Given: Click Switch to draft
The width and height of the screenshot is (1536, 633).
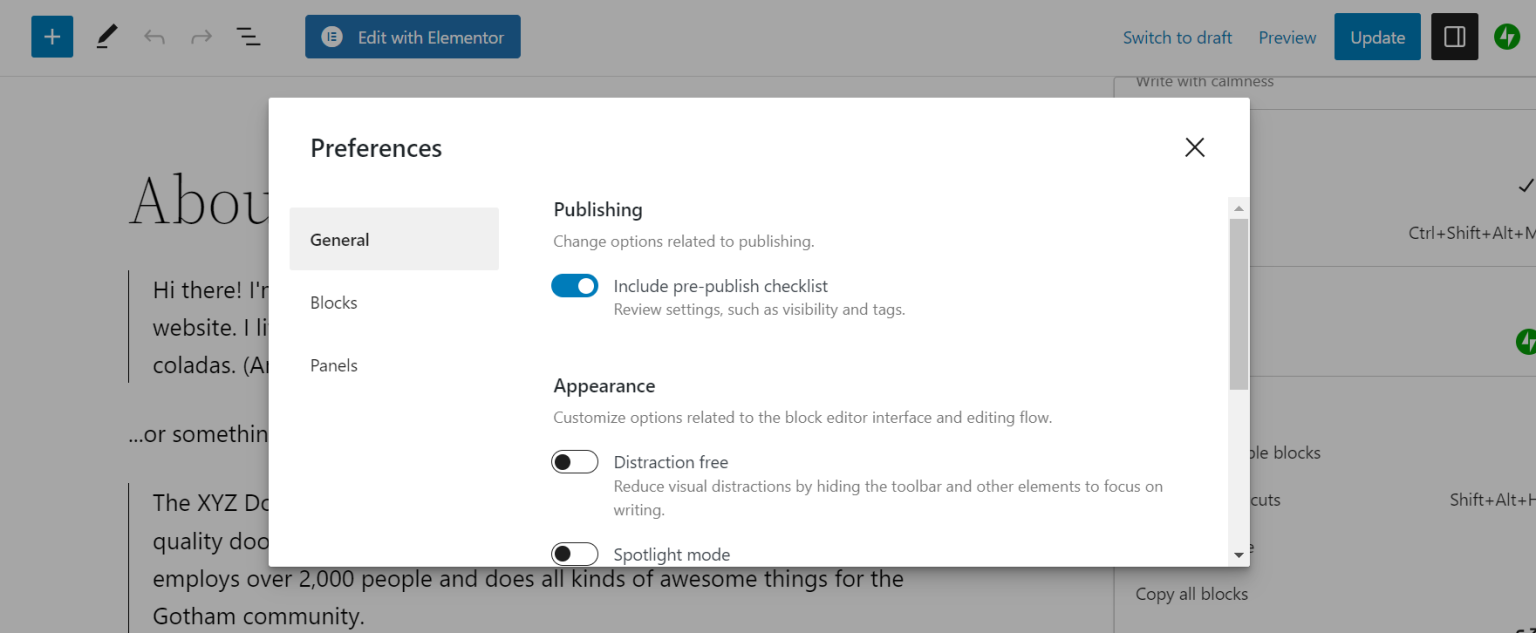Looking at the screenshot, I should pyautogui.click(x=1177, y=37).
